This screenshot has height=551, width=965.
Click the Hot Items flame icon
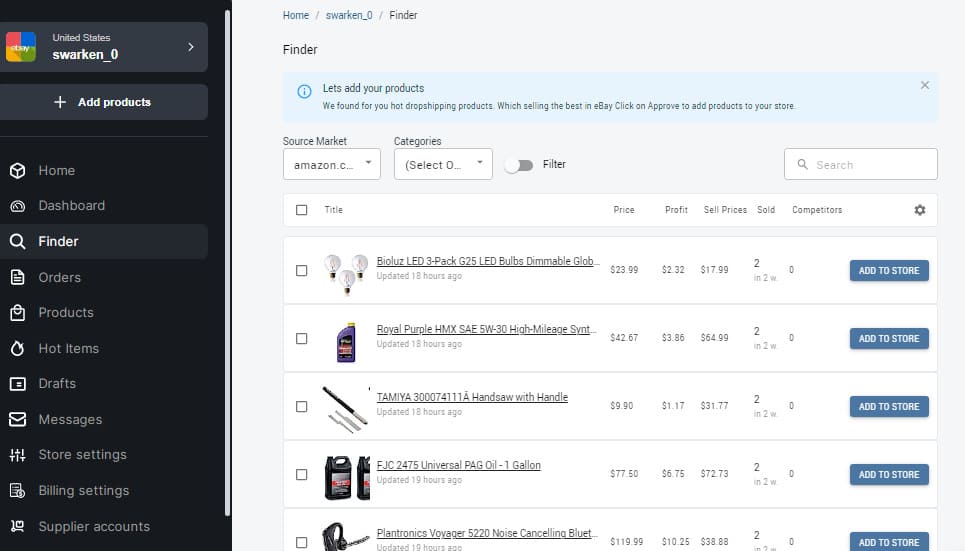pos(18,348)
